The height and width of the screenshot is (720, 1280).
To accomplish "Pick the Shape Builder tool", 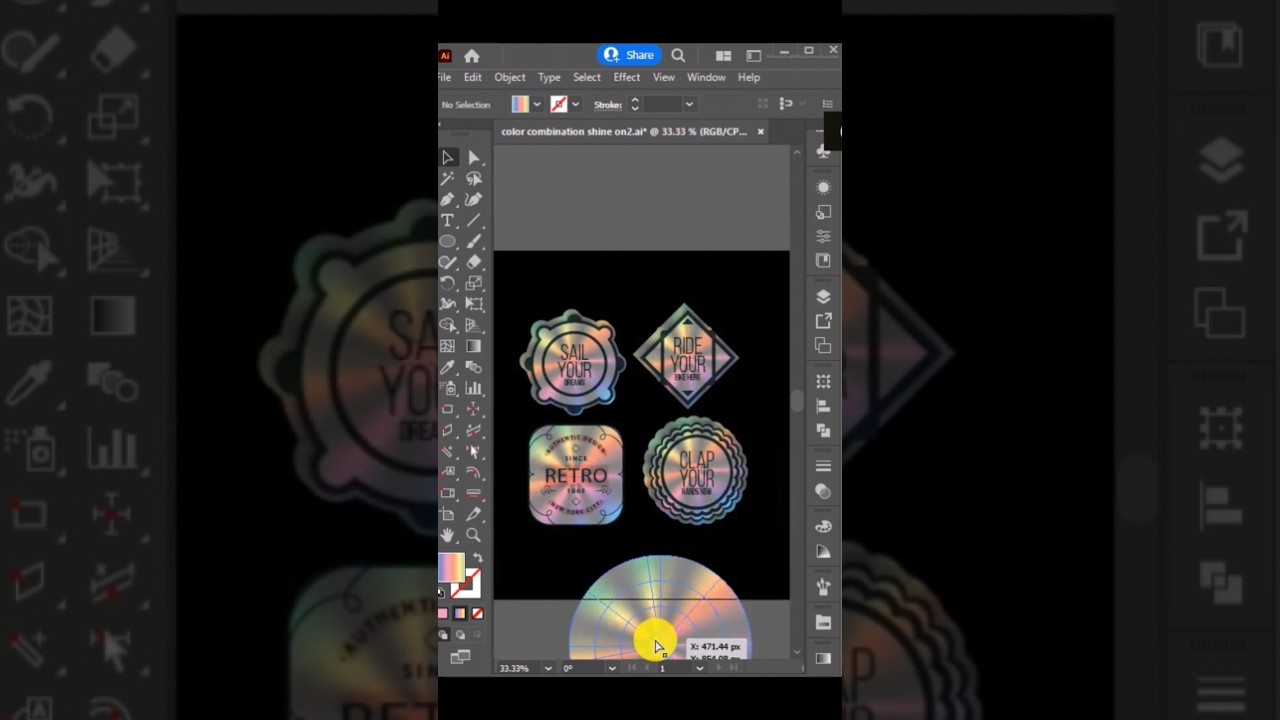I will coord(448,325).
